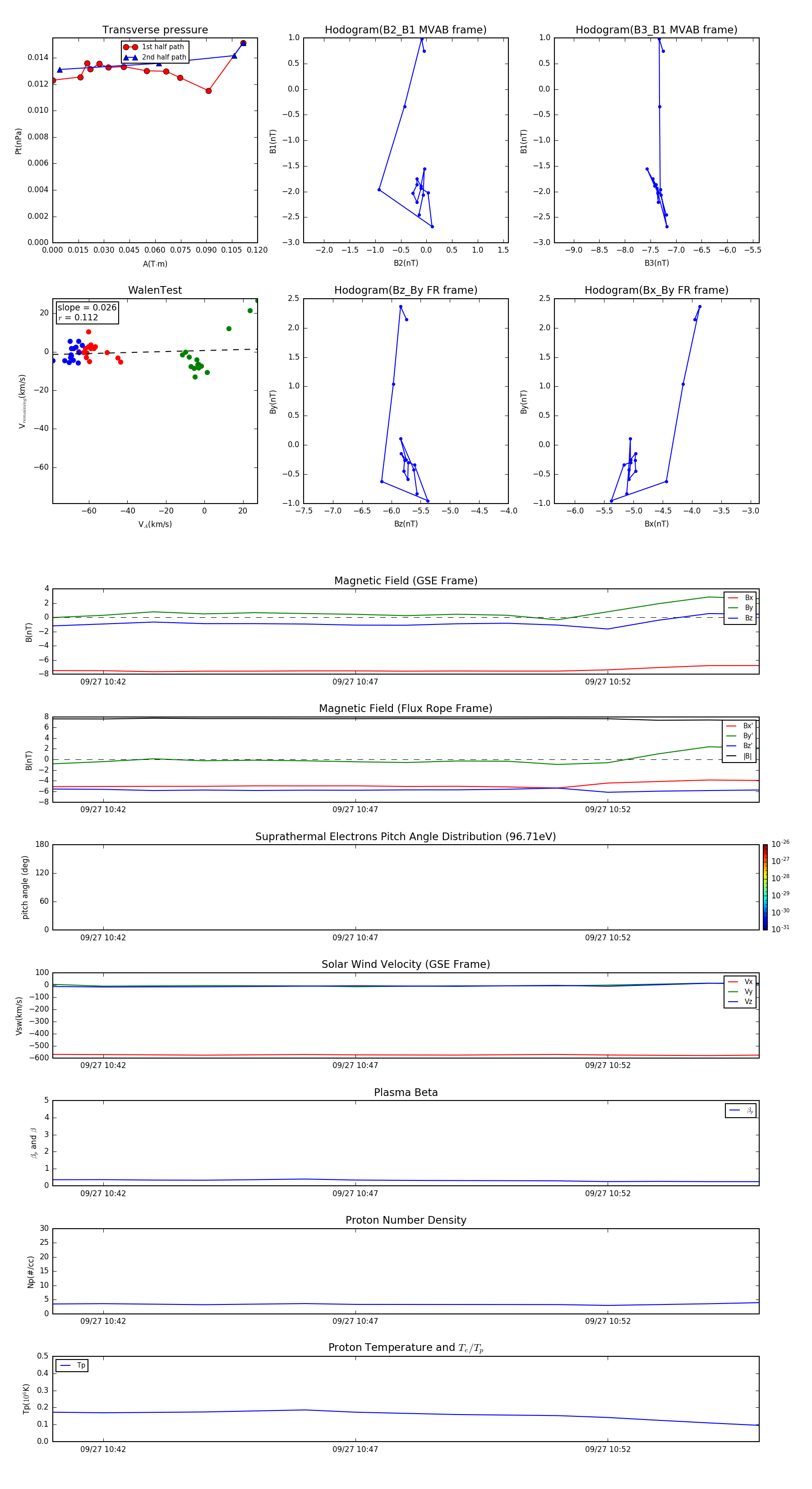Image resolution: width=812 pixels, height=1489 pixels.
Task: Click the 'Hodogram(Bz_By FR frame)' title
Action: [x=406, y=290]
